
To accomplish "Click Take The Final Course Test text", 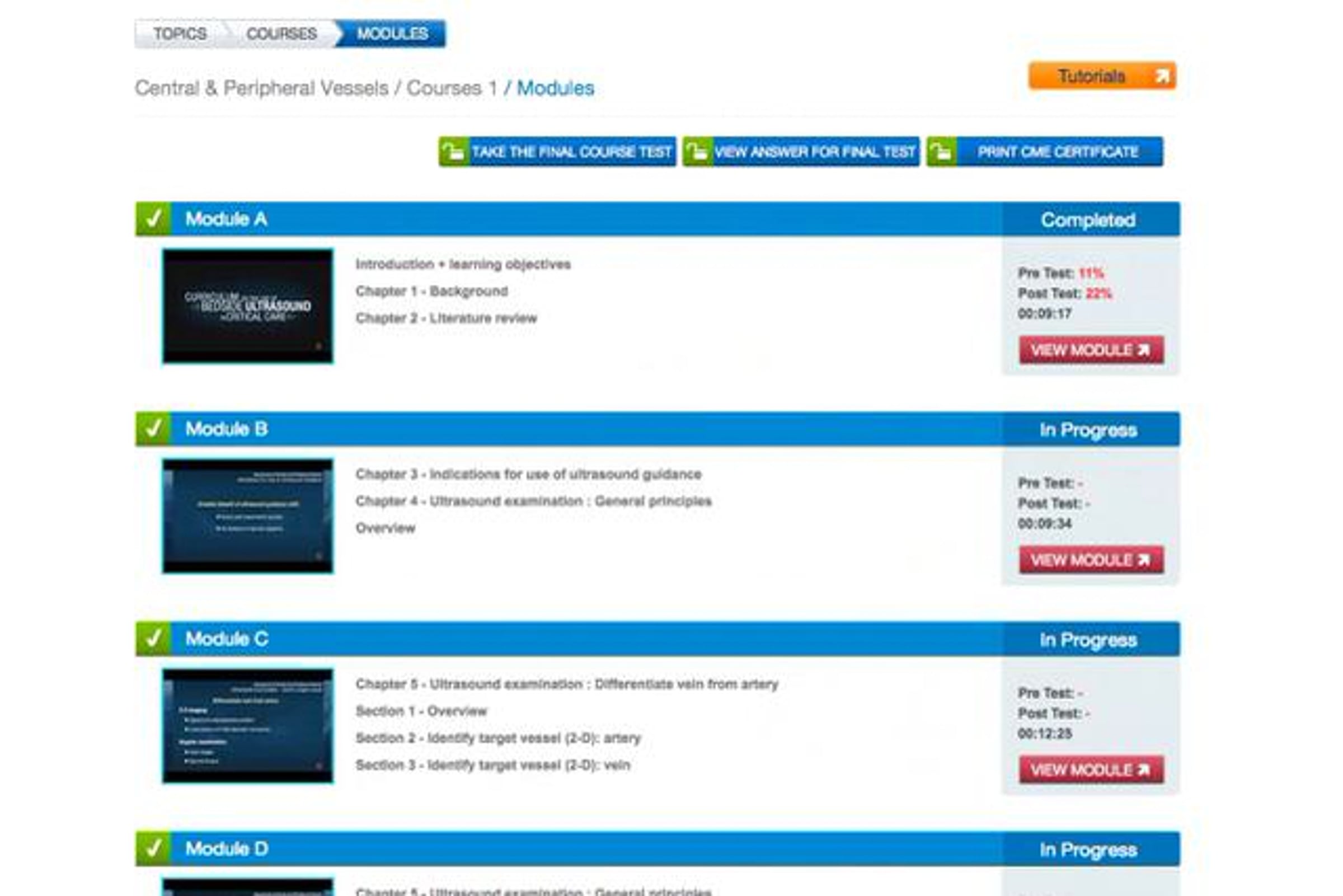I will pos(571,152).
